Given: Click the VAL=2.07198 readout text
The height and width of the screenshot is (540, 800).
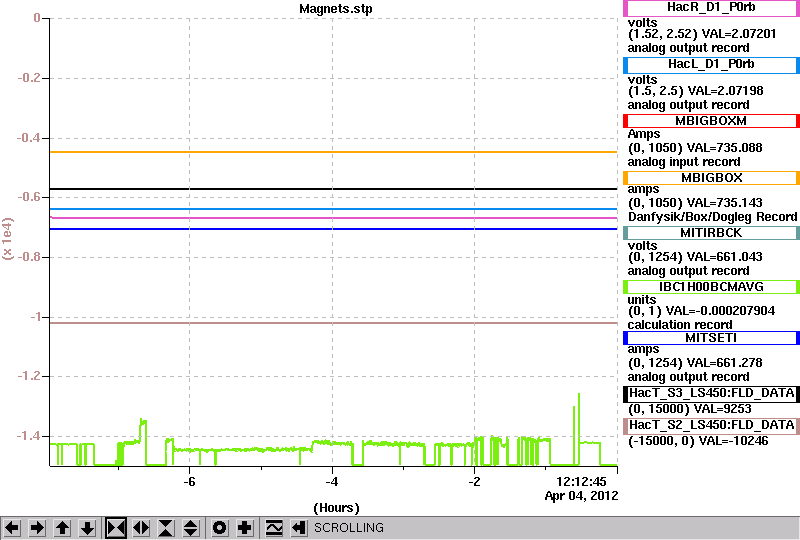Looking at the screenshot, I should pos(726,91).
